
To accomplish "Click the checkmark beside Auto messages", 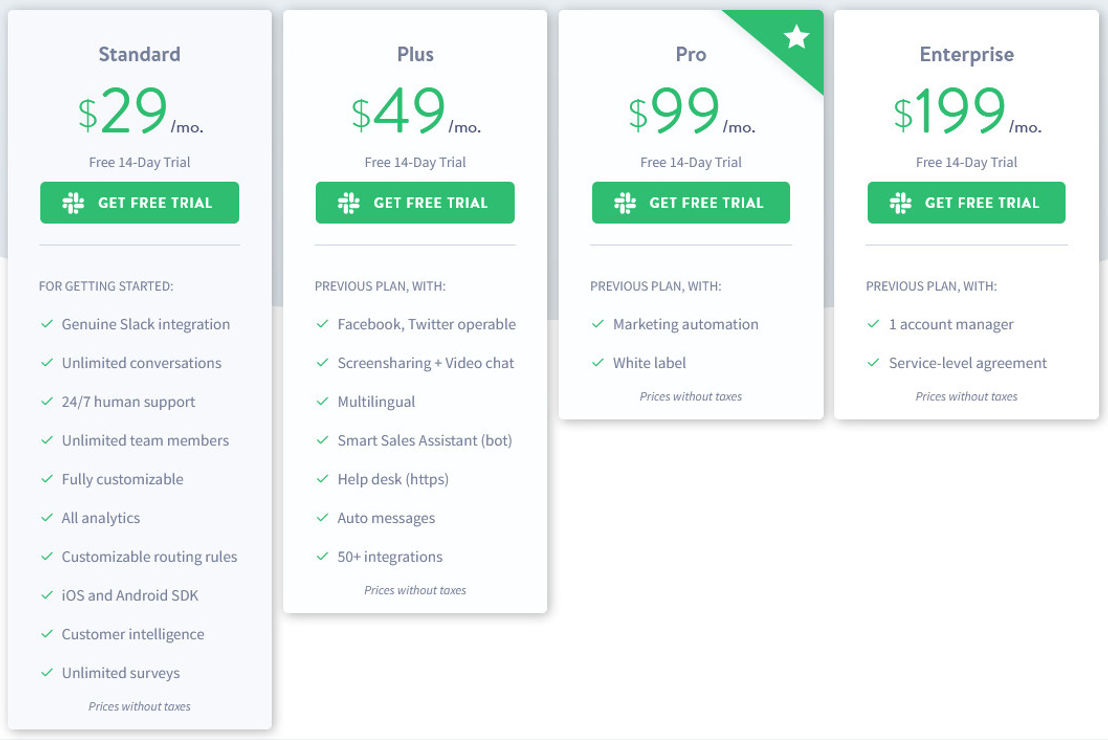I will point(322,517).
